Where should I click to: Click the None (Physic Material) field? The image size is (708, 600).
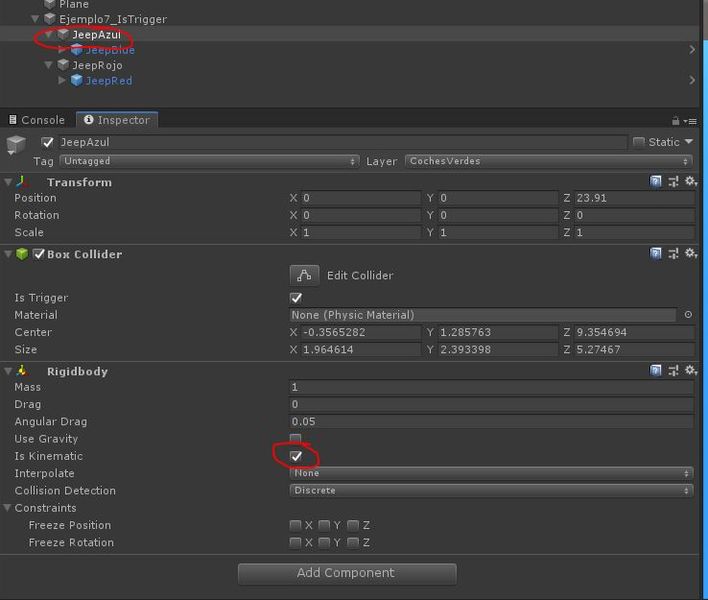click(482, 315)
